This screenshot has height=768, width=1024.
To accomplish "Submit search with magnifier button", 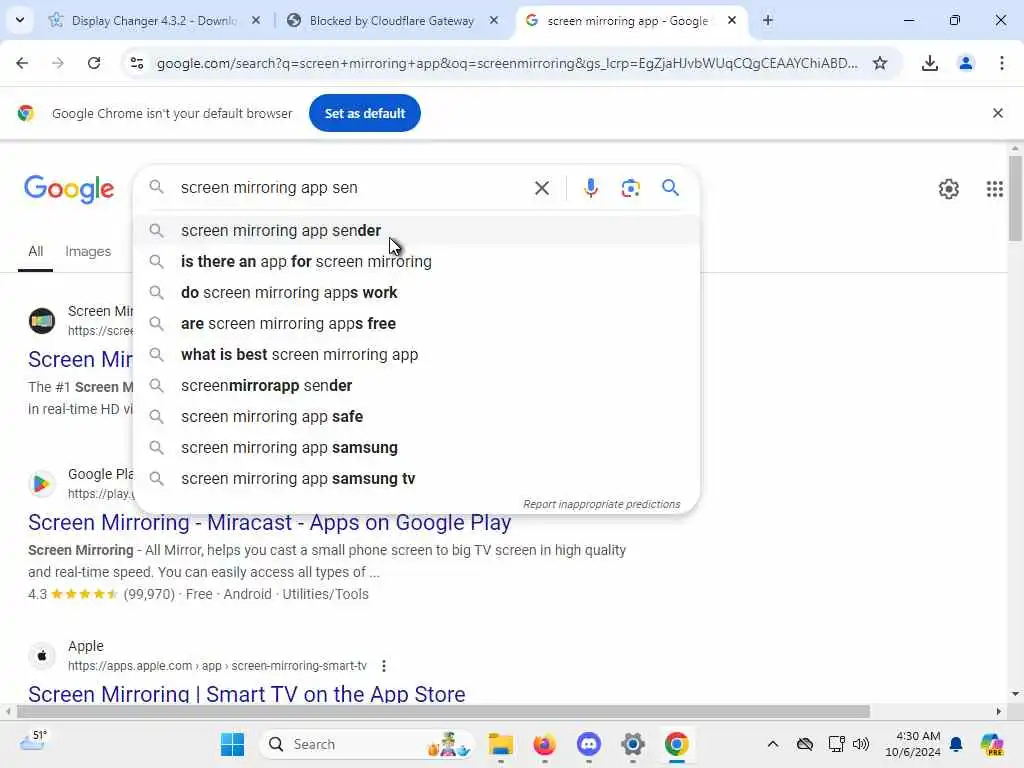I will coord(671,188).
